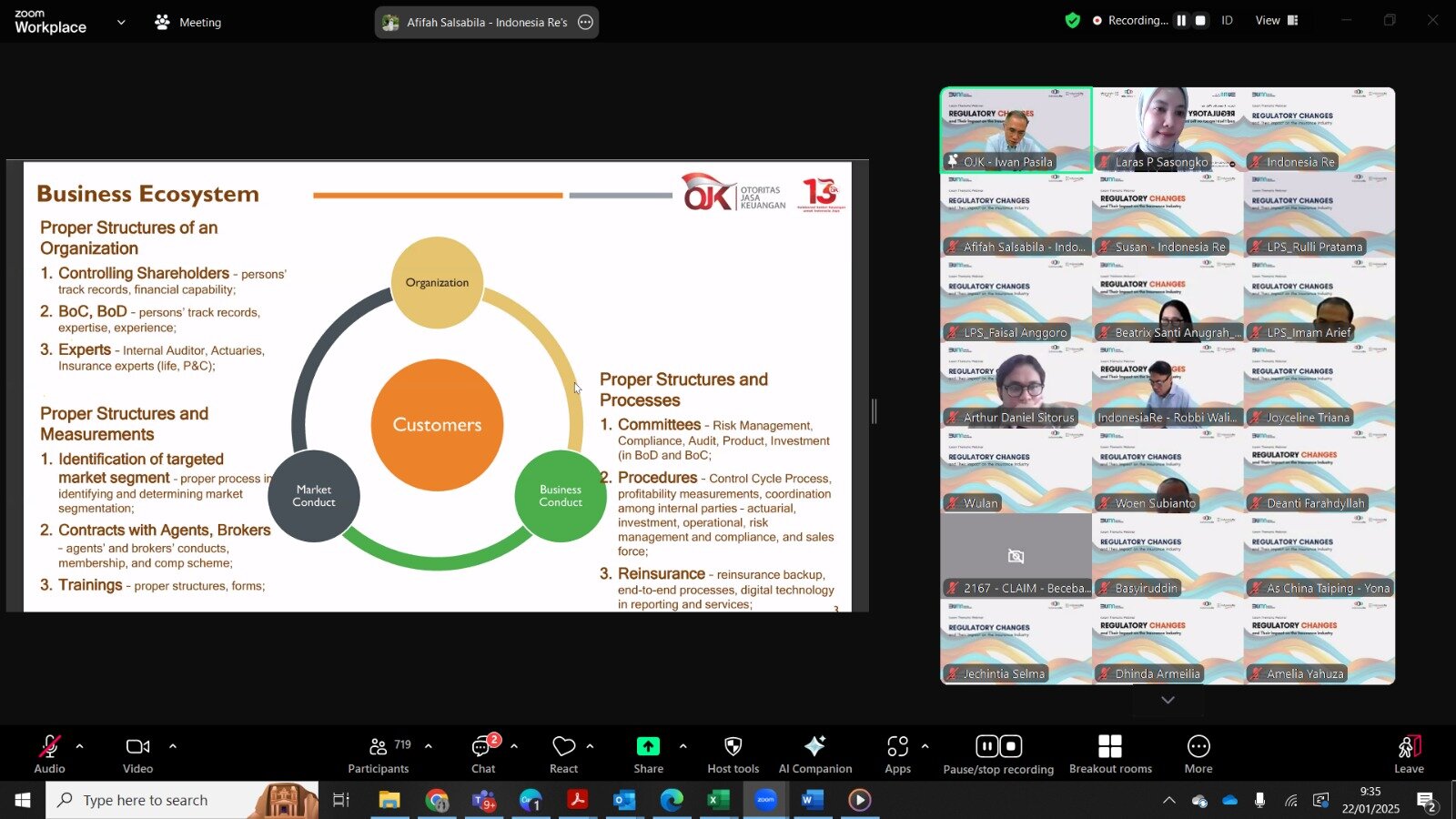Open the Participants panel
This screenshot has height=819, width=1456.
pyautogui.click(x=379, y=754)
